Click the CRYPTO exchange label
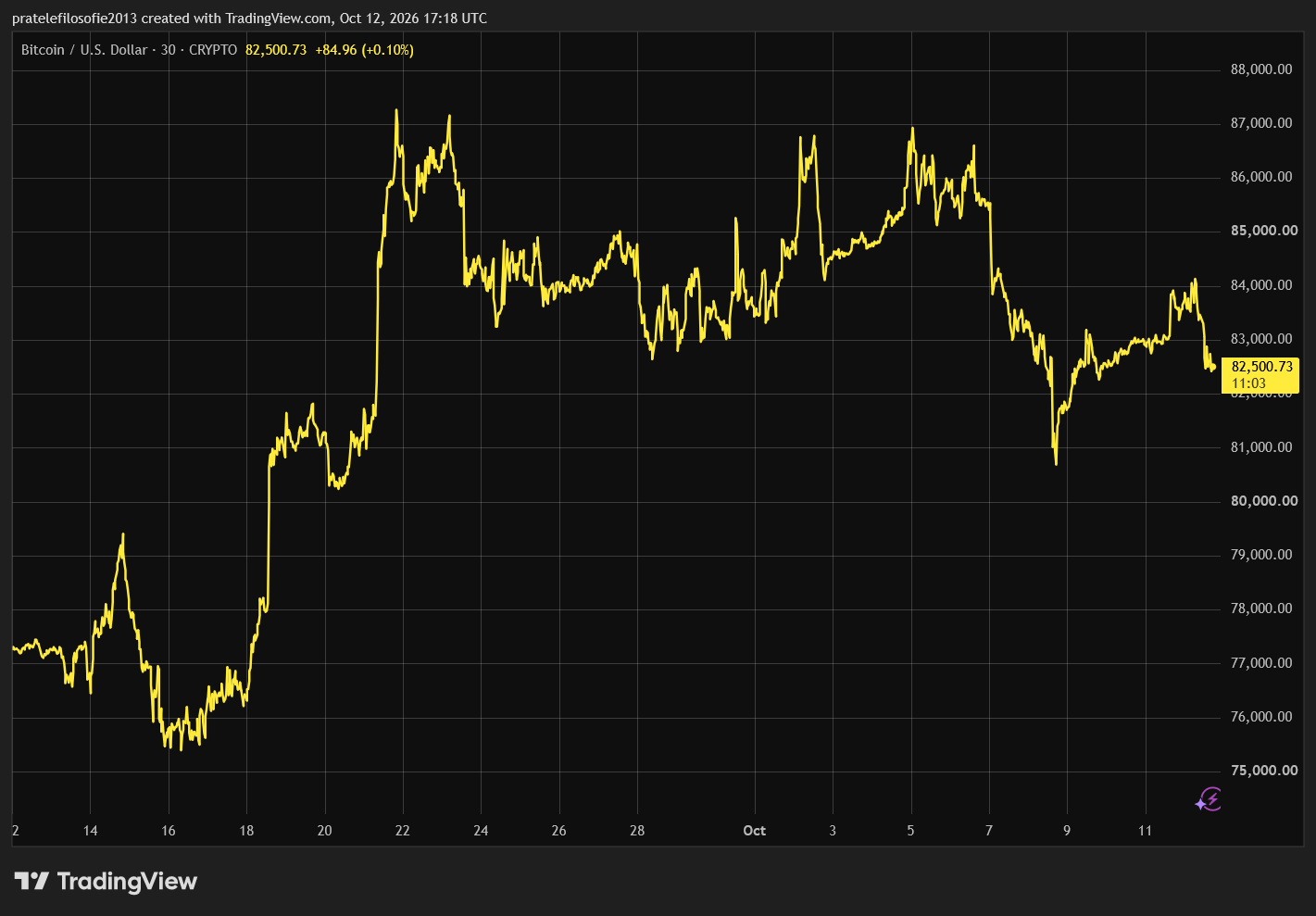The height and width of the screenshot is (916, 1316). [x=213, y=50]
